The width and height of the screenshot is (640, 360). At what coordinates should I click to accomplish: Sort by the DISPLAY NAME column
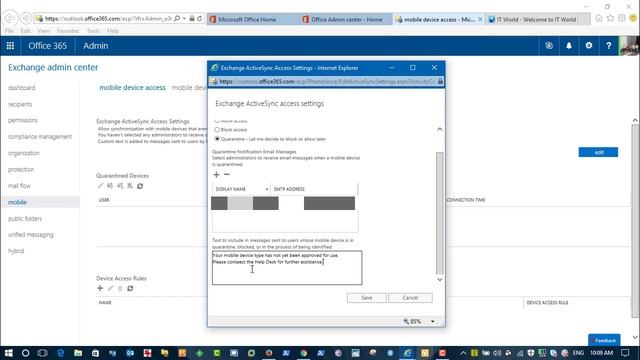[x=241, y=189]
